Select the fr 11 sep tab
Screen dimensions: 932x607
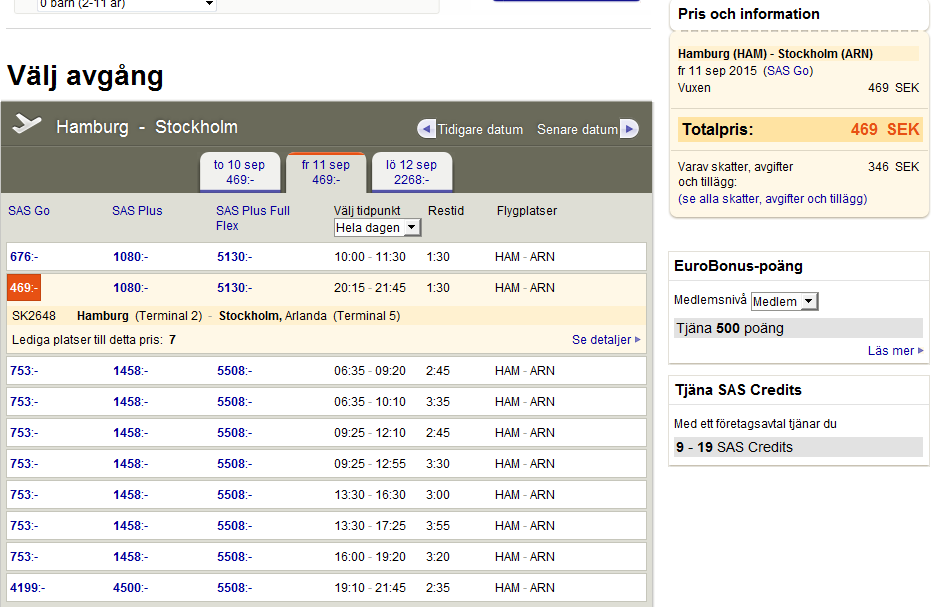[x=326, y=172]
